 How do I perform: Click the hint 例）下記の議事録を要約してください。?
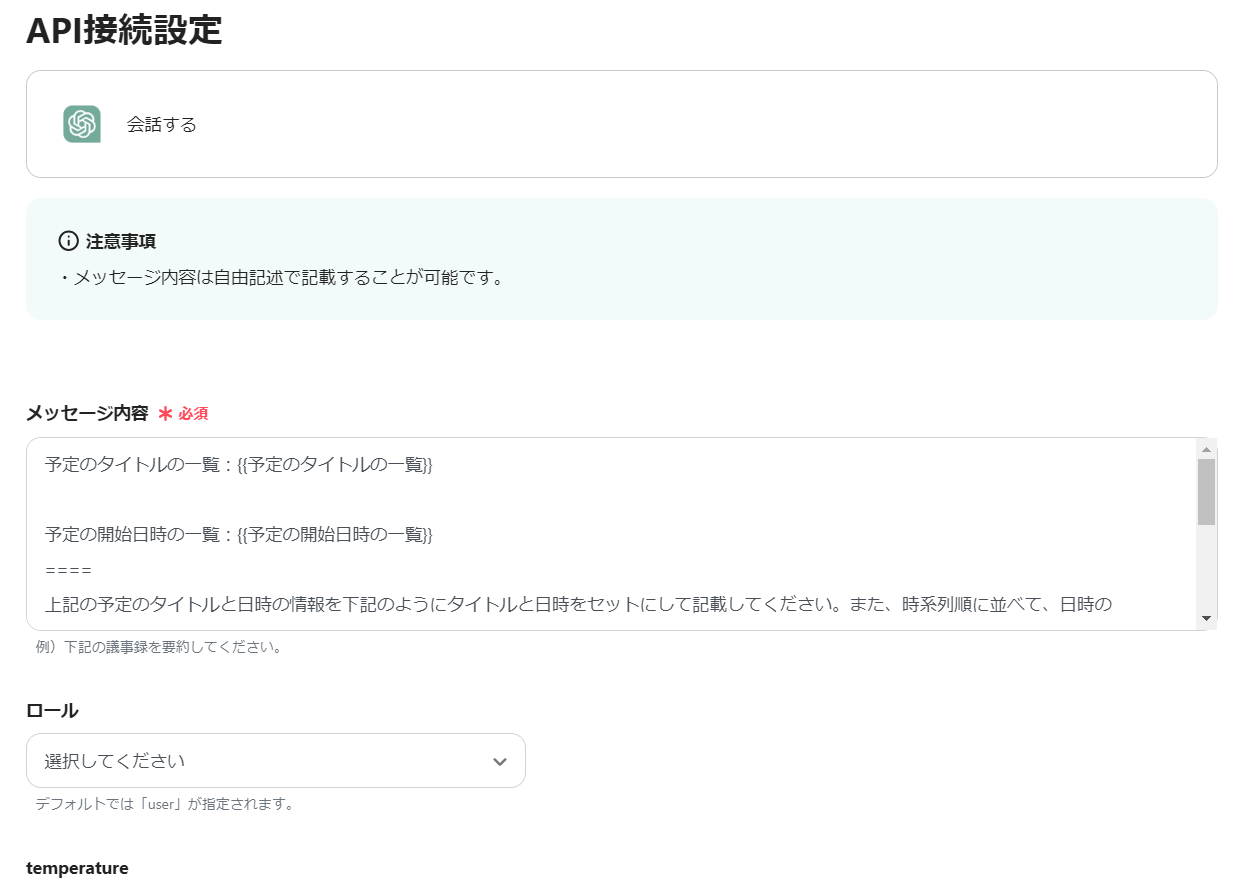point(159,647)
